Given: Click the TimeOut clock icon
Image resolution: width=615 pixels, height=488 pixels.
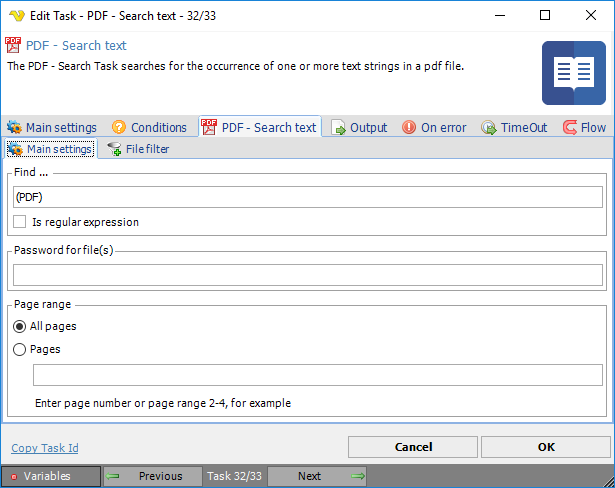Looking at the screenshot, I should [489, 128].
